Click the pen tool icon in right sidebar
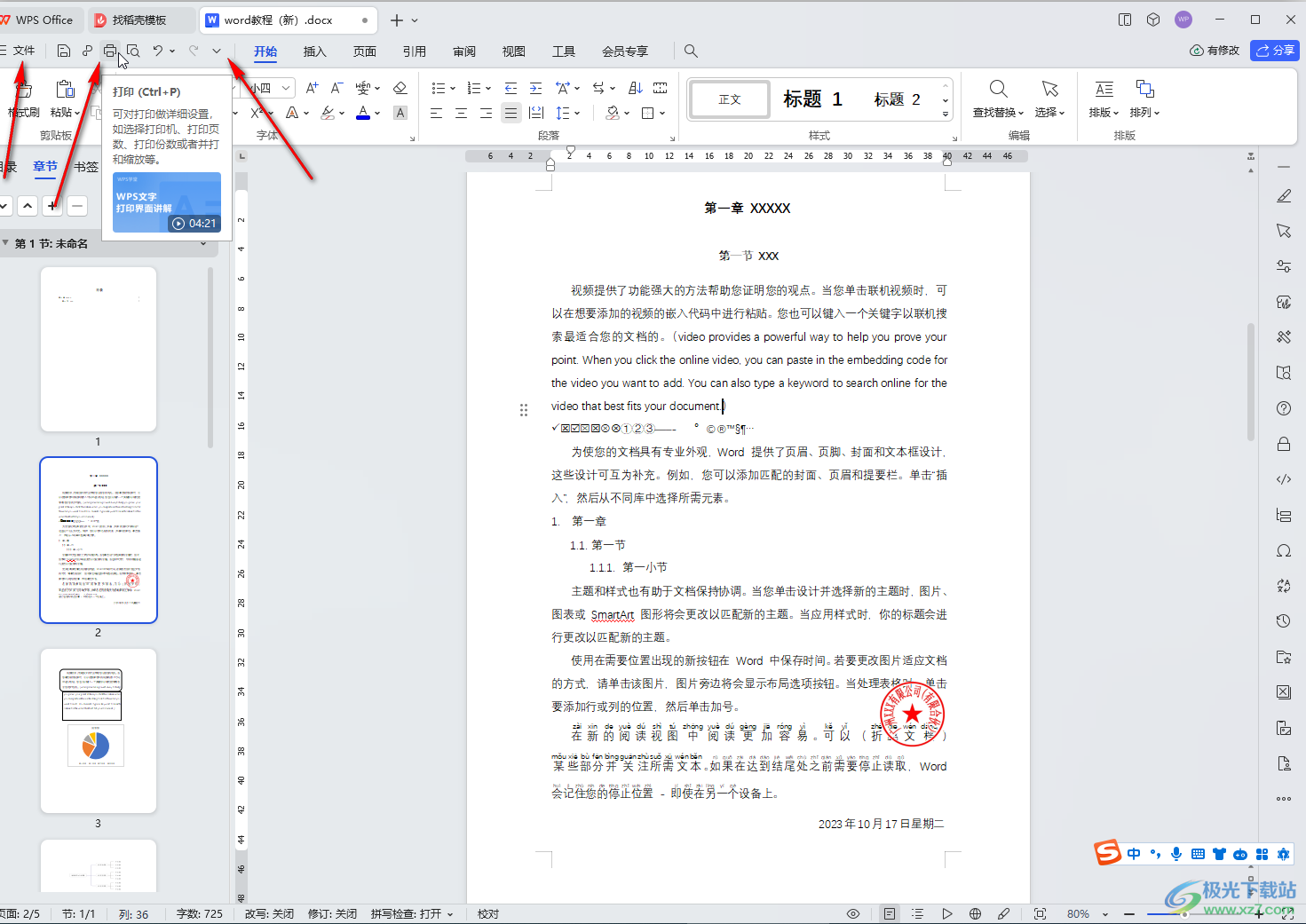The width and height of the screenshot is (1306, 924). click(x=1284, y=195)
